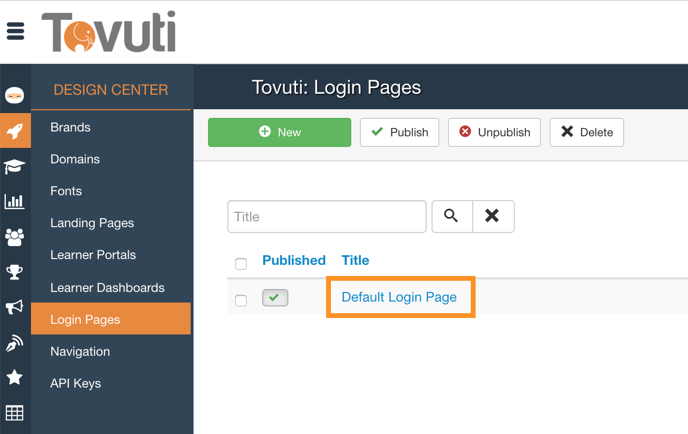Toggle the select-all checkbox in table header
Image resolution: width=688 pixels, height=434 pixels.
click(241, 263)
